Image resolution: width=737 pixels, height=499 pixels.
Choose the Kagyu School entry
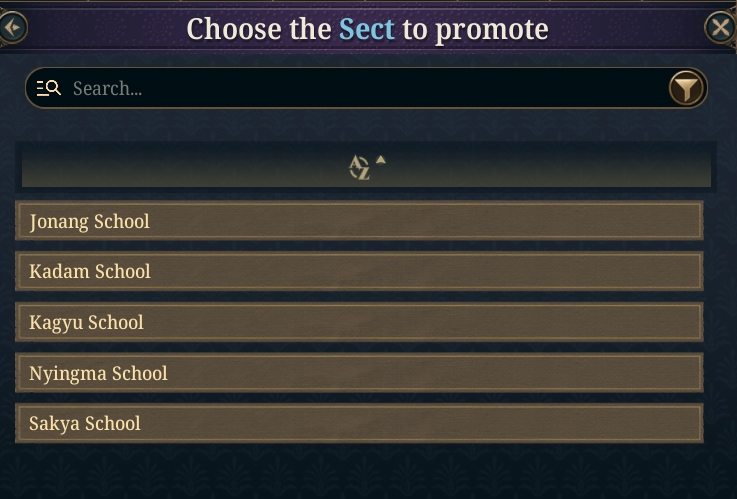[x=360, y=322]
